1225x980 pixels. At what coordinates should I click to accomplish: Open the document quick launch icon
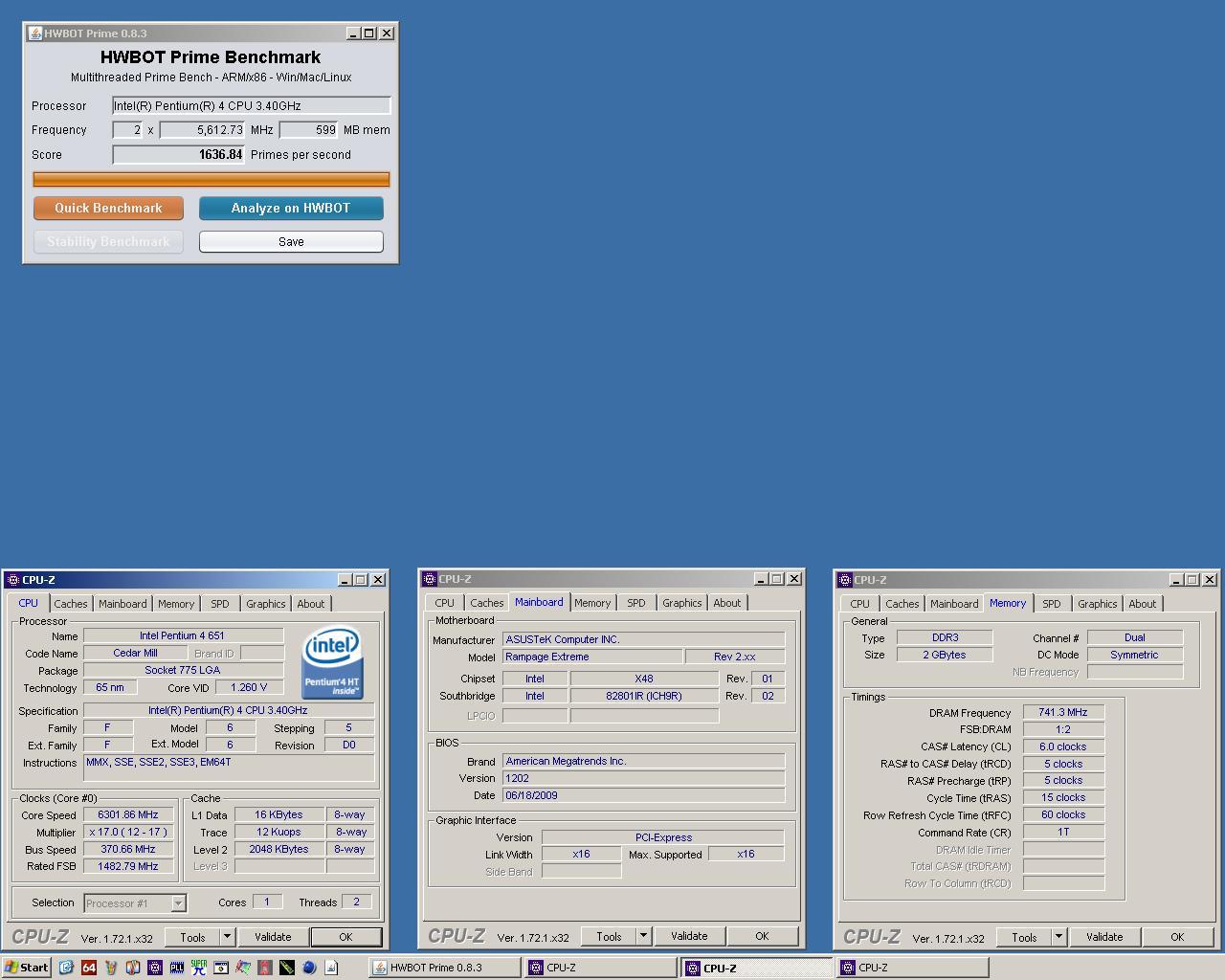(x=331, y=968)
